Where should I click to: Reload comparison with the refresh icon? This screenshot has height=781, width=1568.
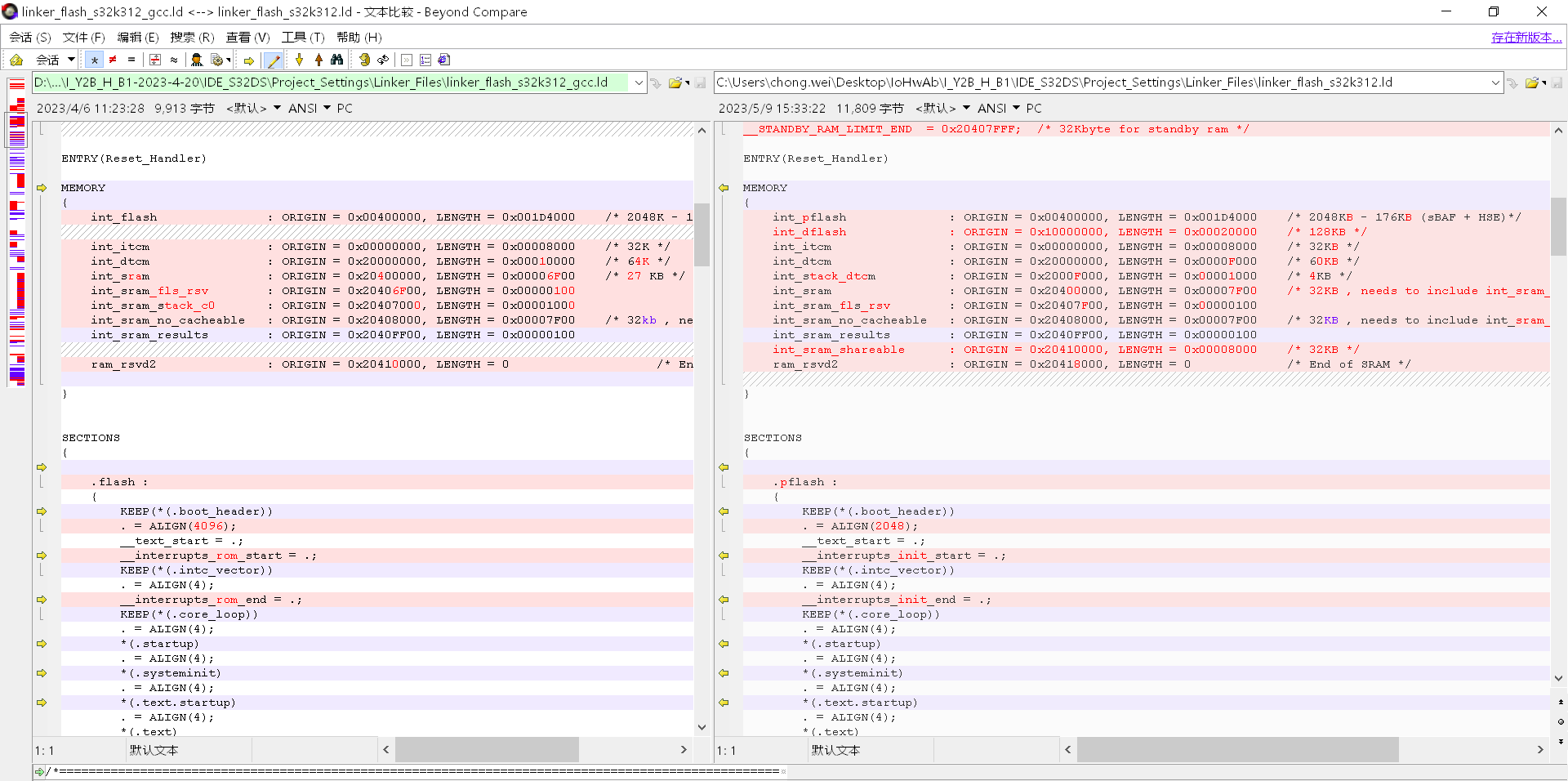point(363,60)
